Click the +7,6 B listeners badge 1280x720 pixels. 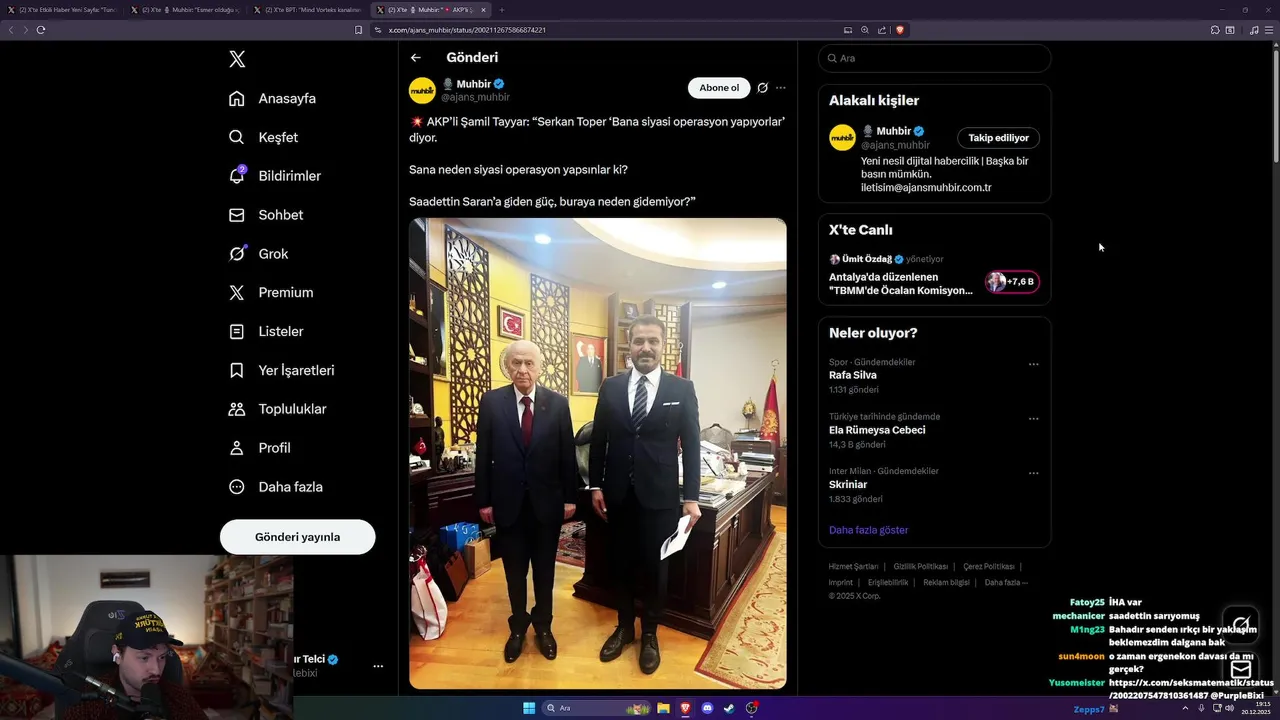tap(1012, 282)
